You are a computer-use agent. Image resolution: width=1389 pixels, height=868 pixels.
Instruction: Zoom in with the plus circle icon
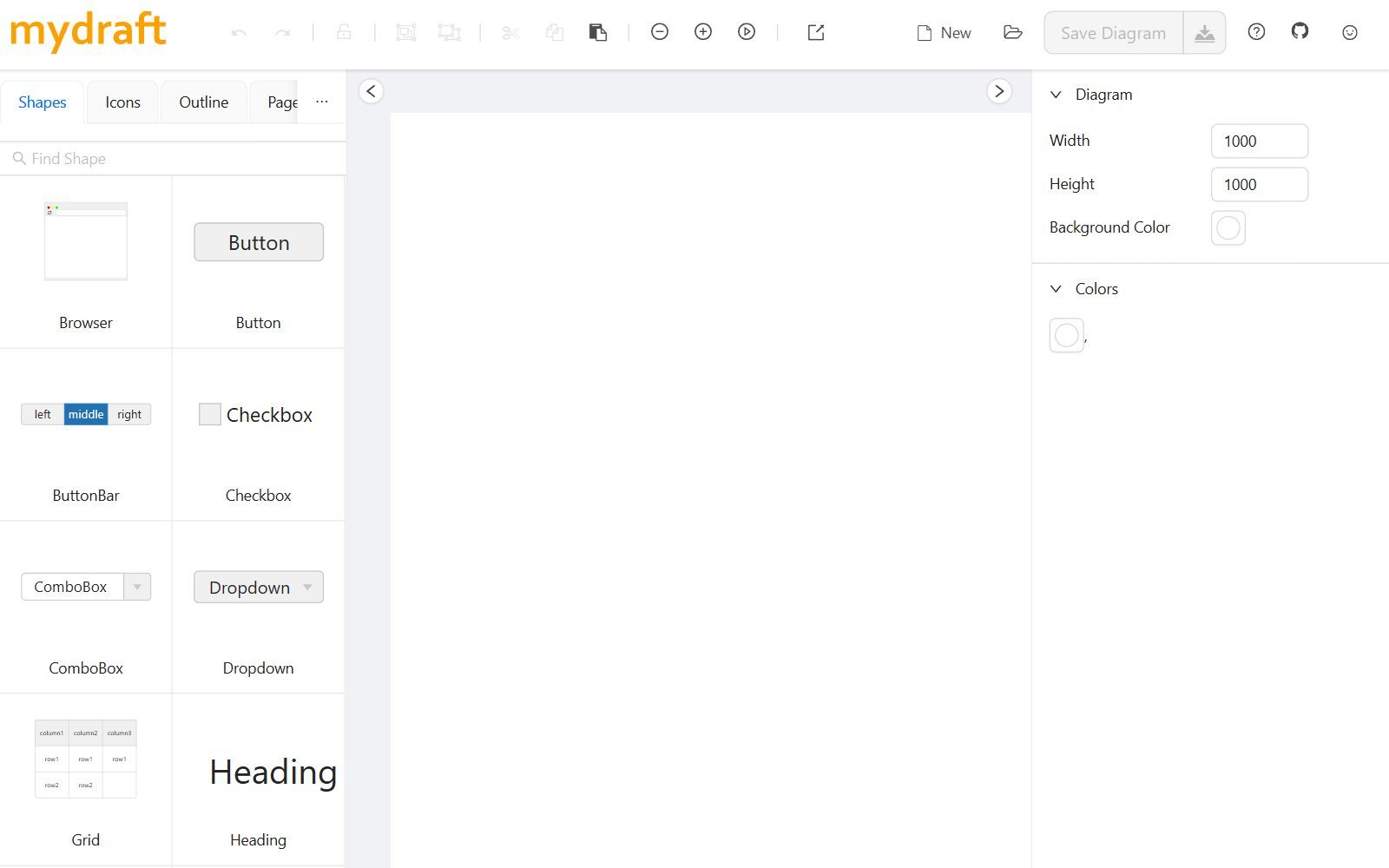703,32
